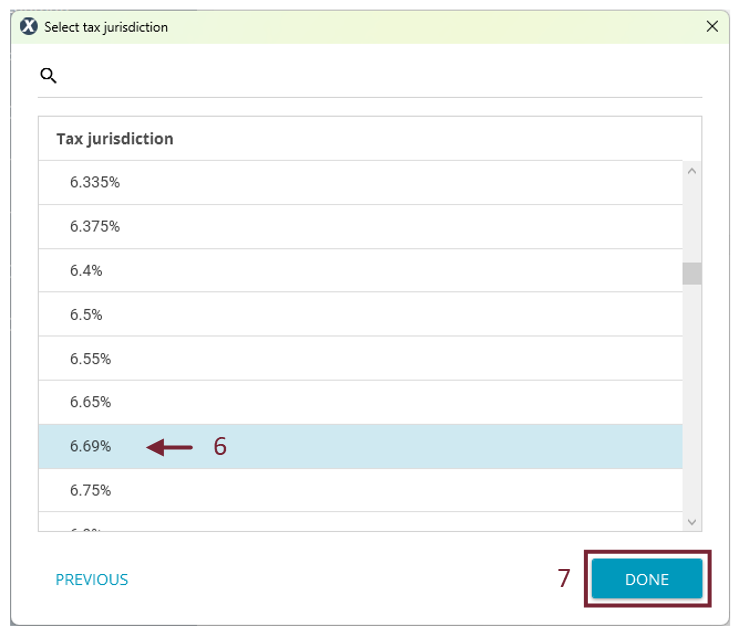Click the app logo in title bar
Viewport: 740px width, 636px height.
(29, 27)
